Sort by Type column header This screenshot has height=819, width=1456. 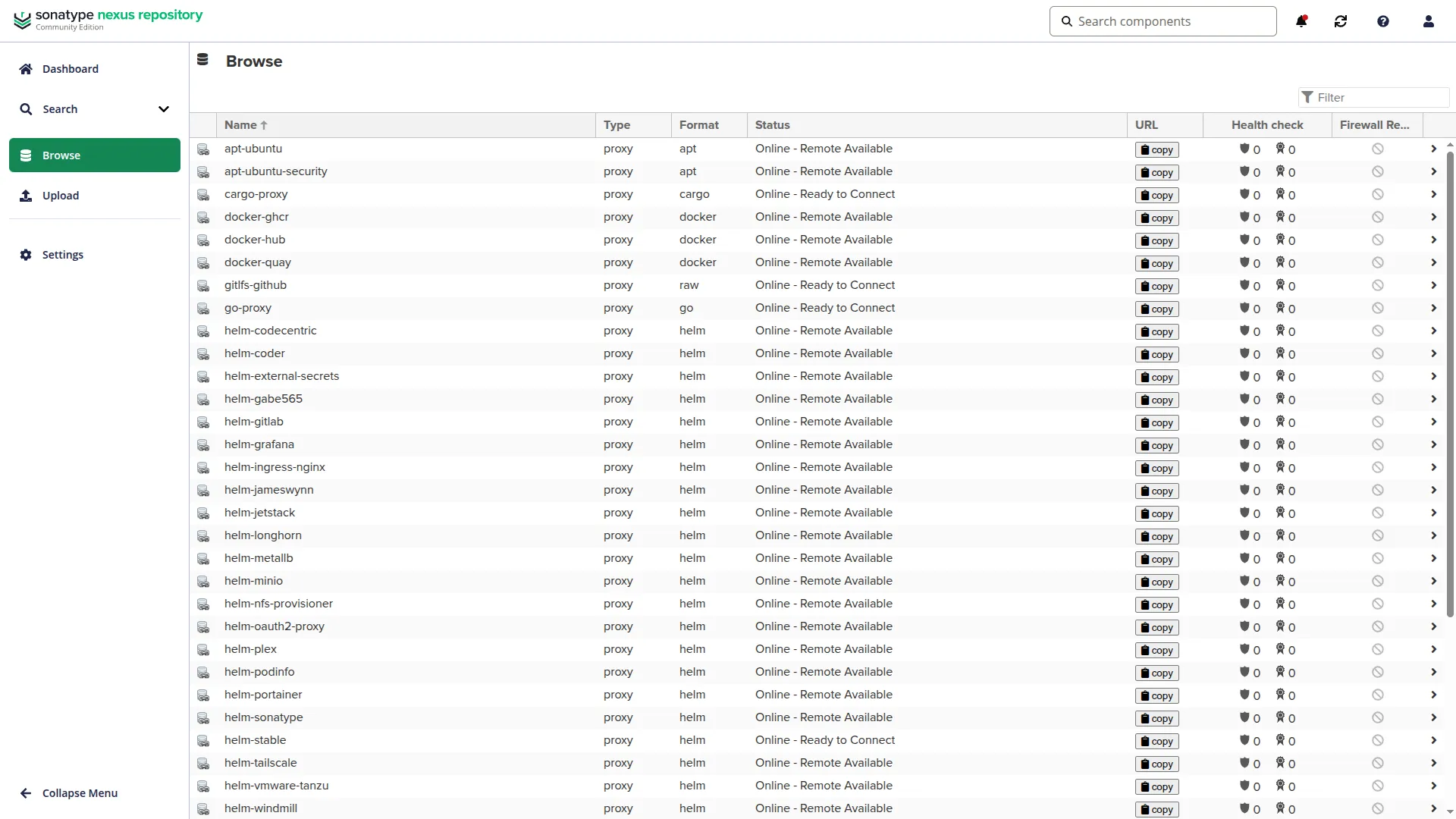click(x=633, y=125)
